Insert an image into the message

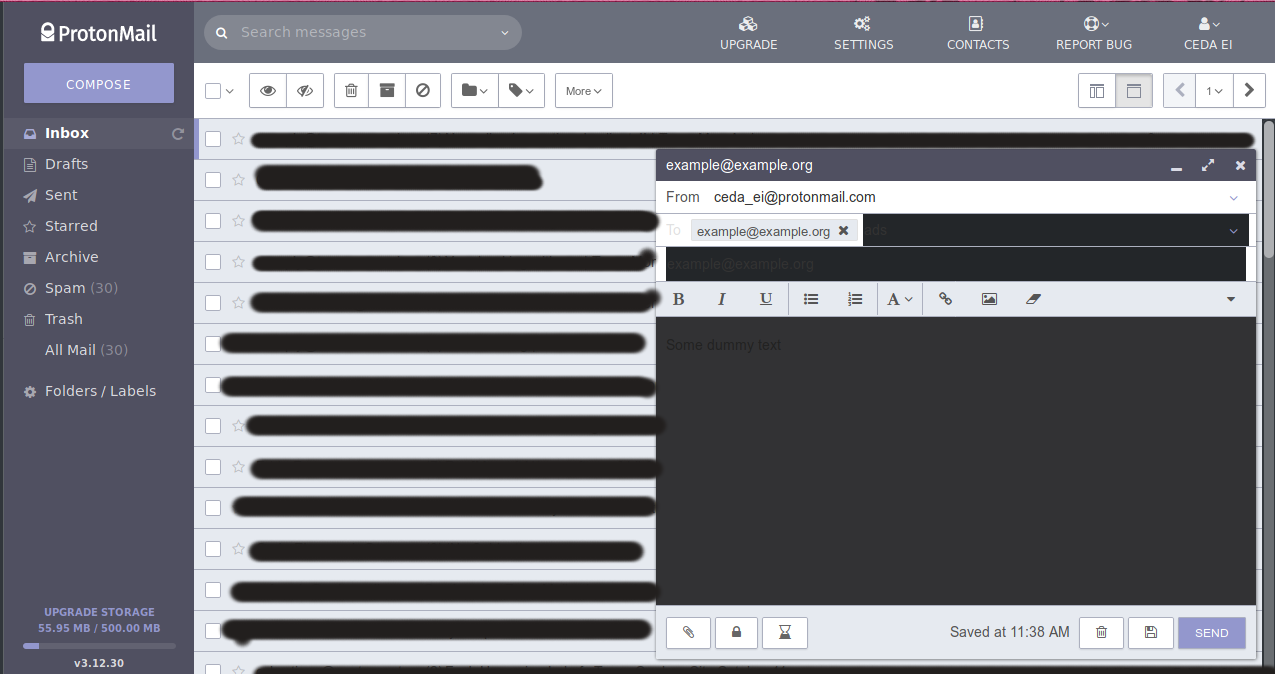(989, 299)
